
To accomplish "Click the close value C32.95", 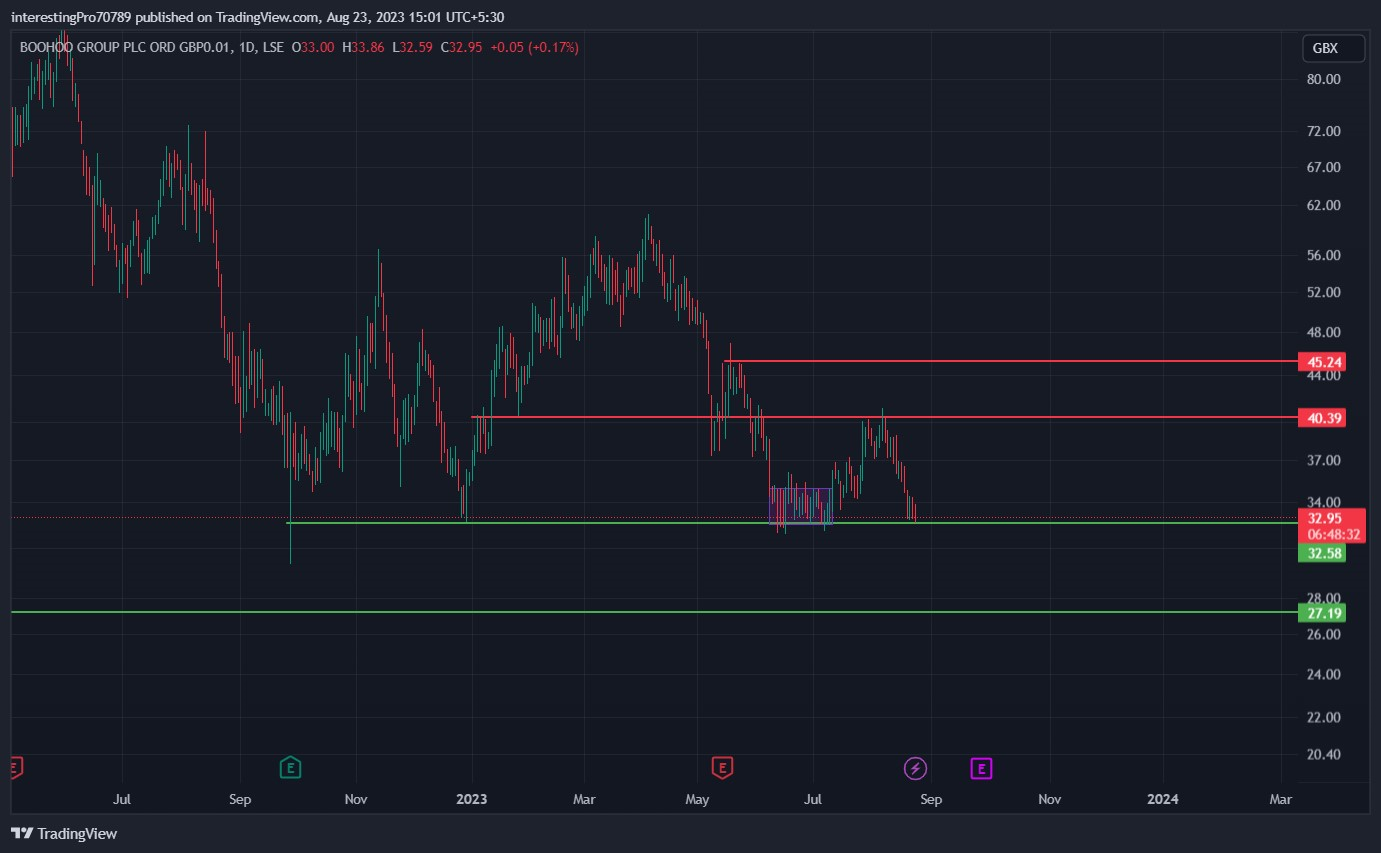I will click(461, 47).
